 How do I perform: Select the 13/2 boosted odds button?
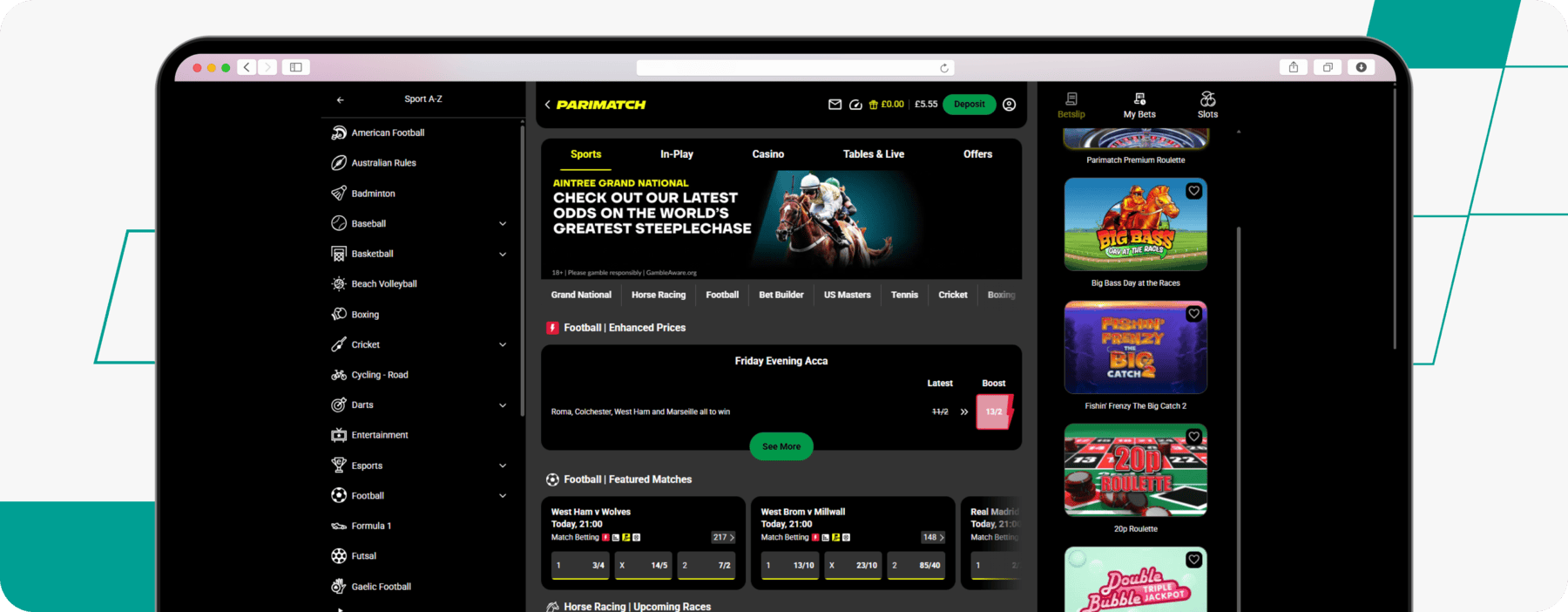(994, 411)
